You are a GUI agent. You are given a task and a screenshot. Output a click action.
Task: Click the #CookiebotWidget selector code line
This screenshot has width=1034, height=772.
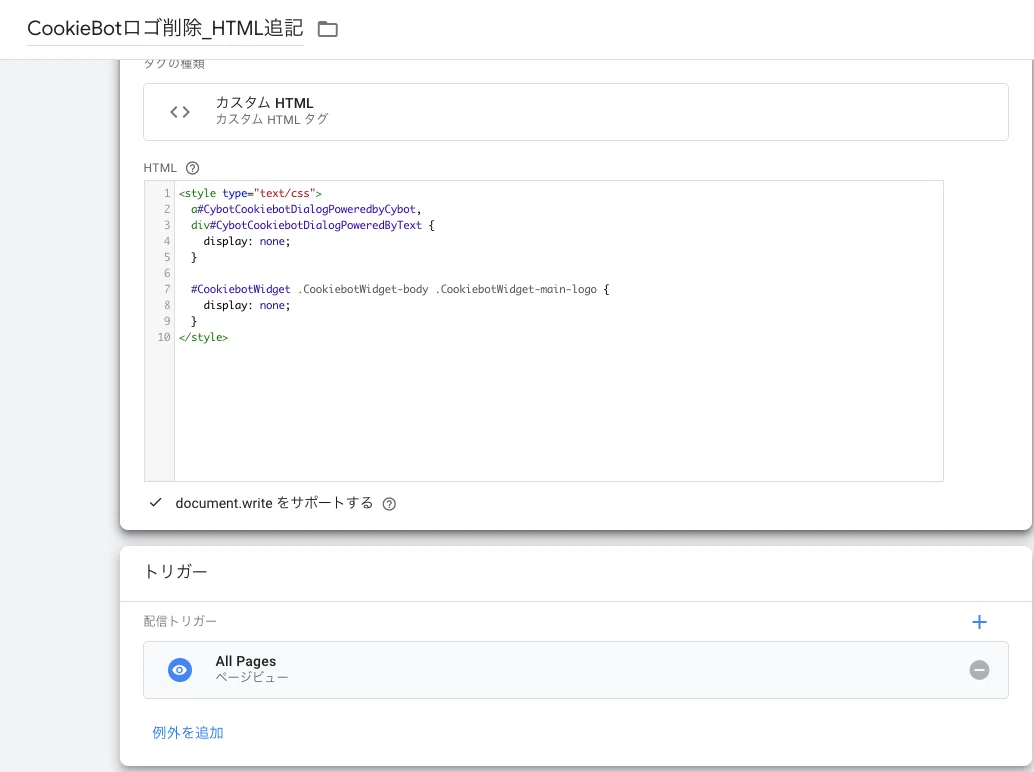click(400, 289)
